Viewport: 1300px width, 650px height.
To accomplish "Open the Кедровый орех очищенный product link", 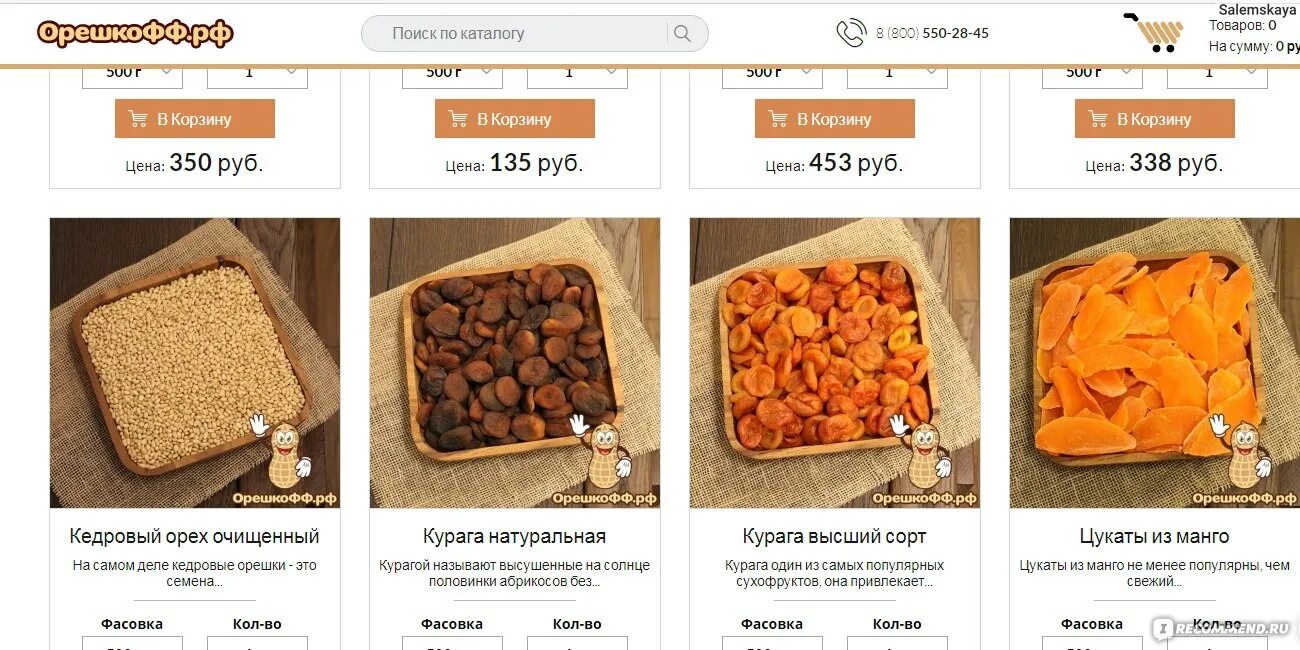I will 195,536.
